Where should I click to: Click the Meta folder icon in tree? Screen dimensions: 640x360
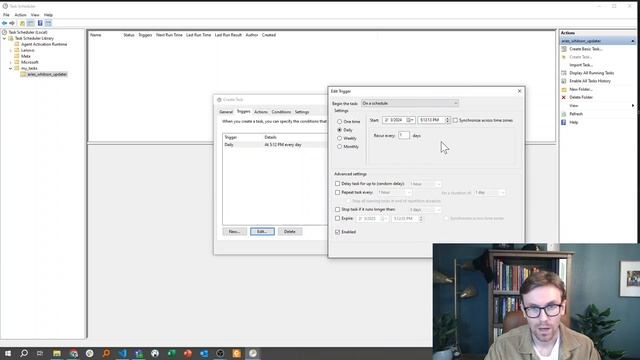(x=17, y=56)
